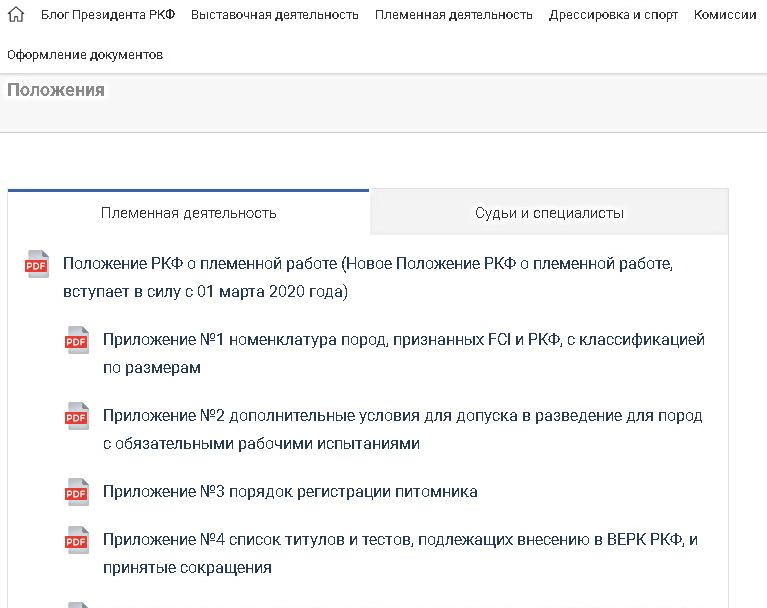Click PDF icon next to Приложение №1
Screen dimensions: 767x608
(77, 340)
